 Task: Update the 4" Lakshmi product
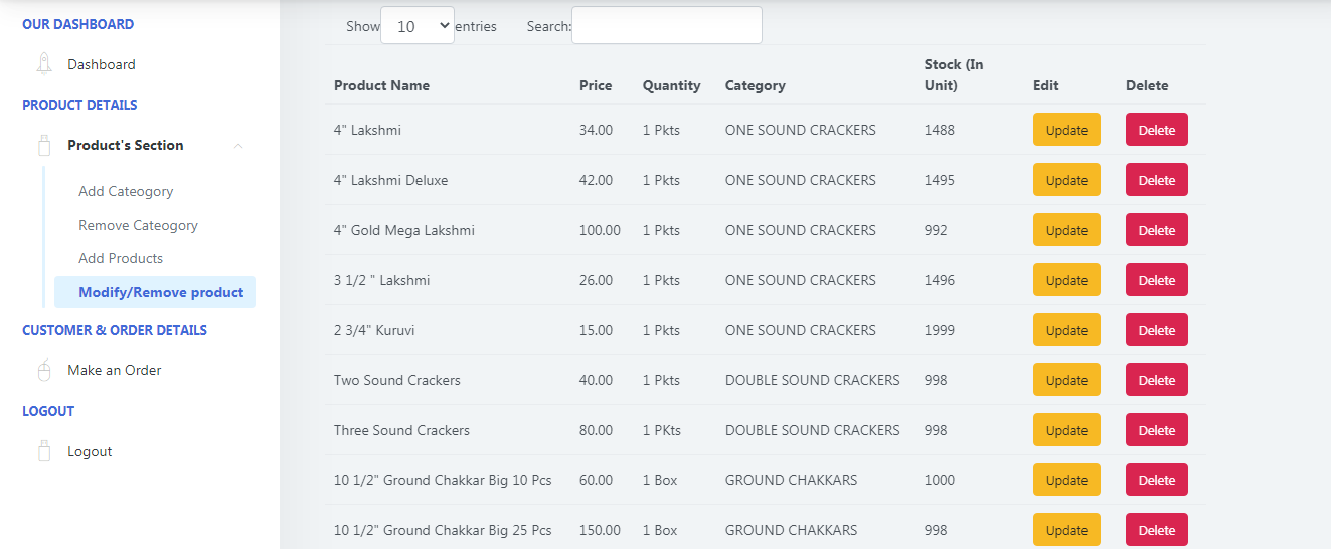click(1066, 130)
